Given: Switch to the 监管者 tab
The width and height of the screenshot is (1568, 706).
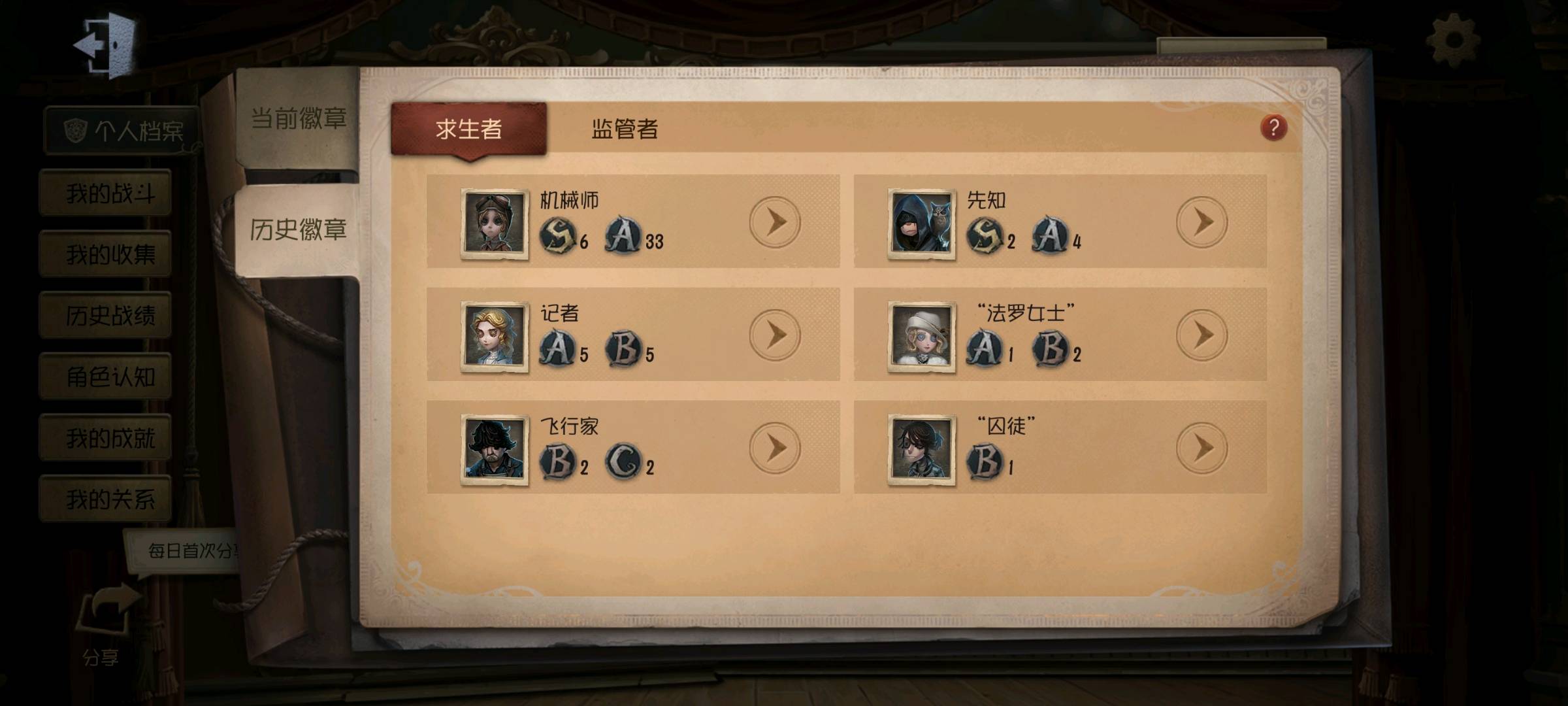Looking at the screenshot, I should [x=625, y=129].
